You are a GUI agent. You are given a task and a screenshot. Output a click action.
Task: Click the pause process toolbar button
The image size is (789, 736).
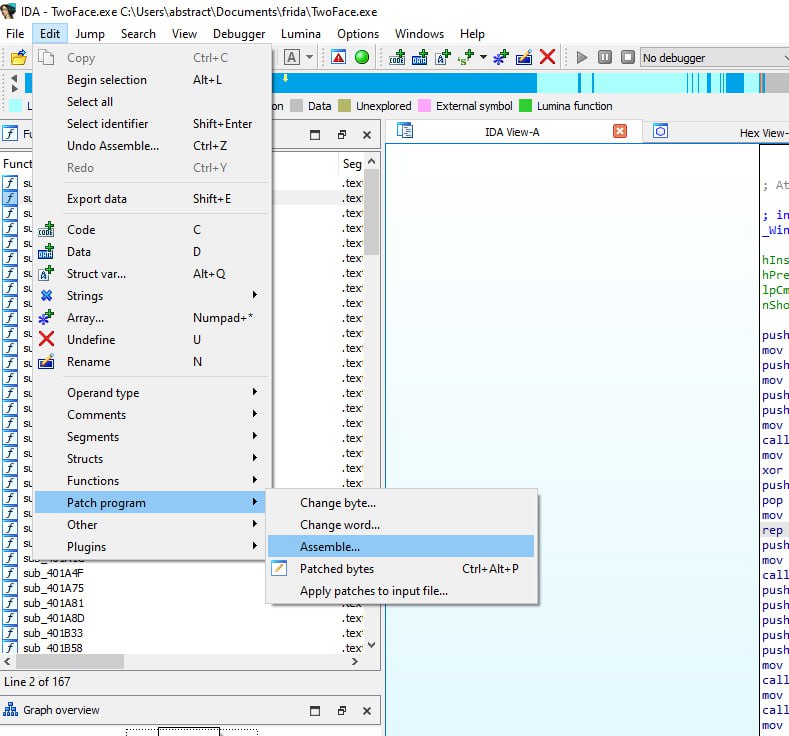click(x=605, y=57)
